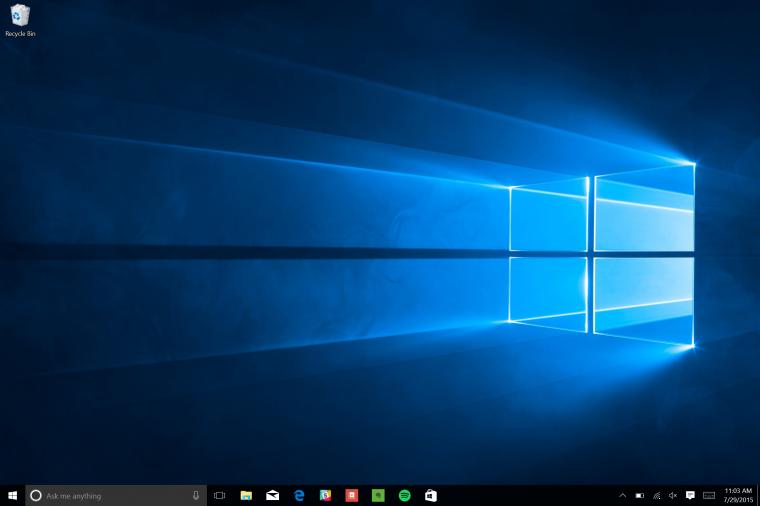
Task: Click Show Desktop strip past the clock
Action: coord(758,495)
